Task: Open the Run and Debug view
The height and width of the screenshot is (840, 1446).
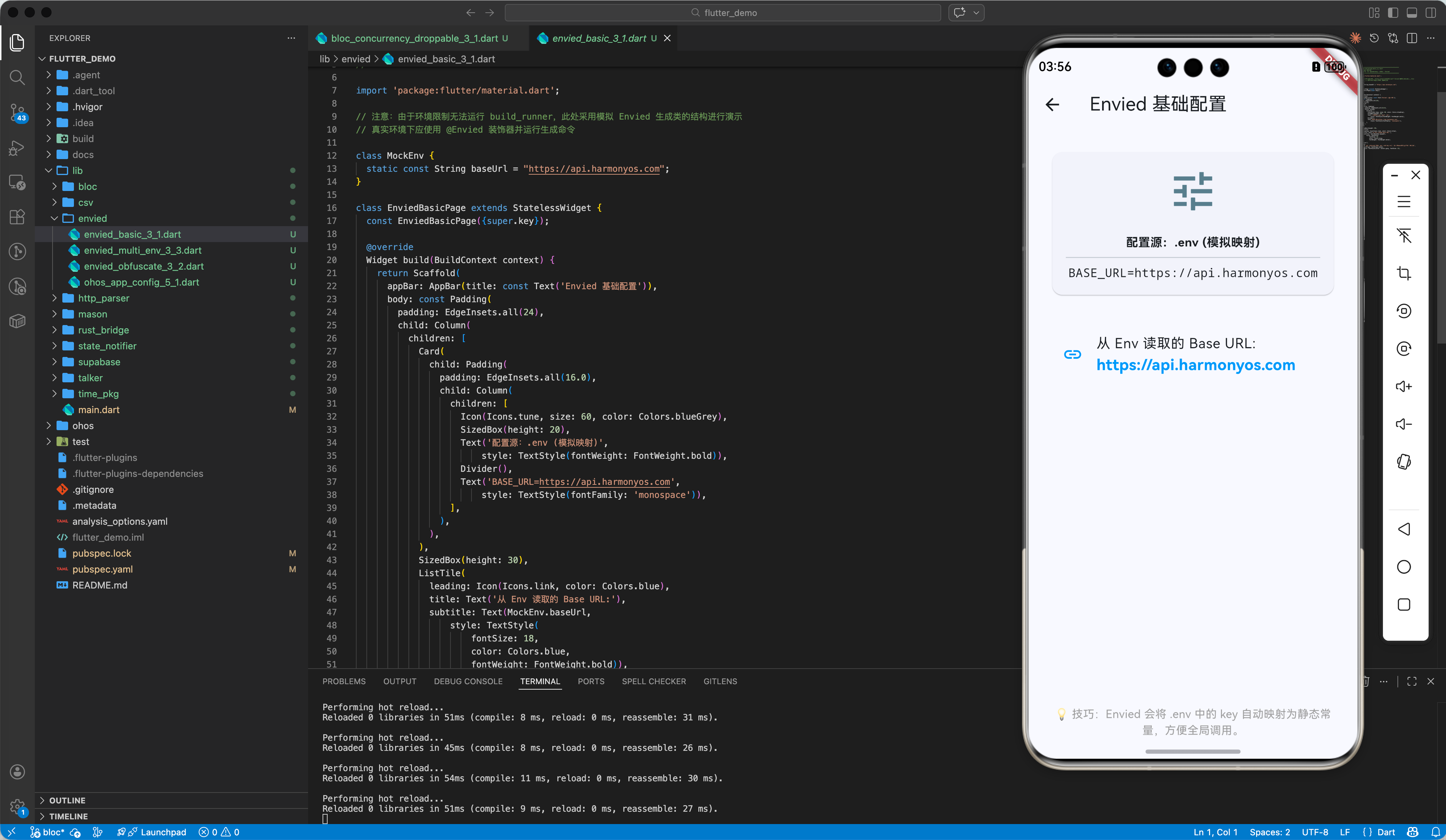Action: pos(17,148)
